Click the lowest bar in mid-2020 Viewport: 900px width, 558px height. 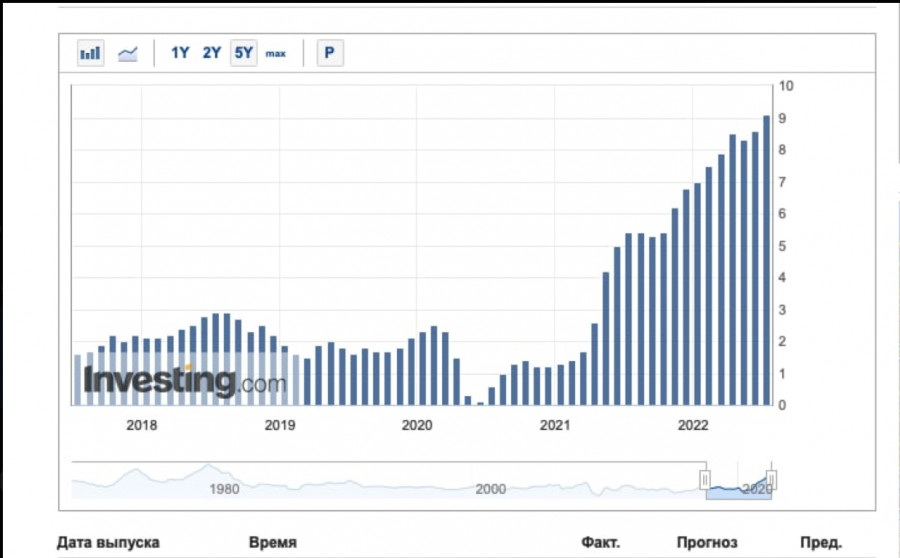pos(480,403)
